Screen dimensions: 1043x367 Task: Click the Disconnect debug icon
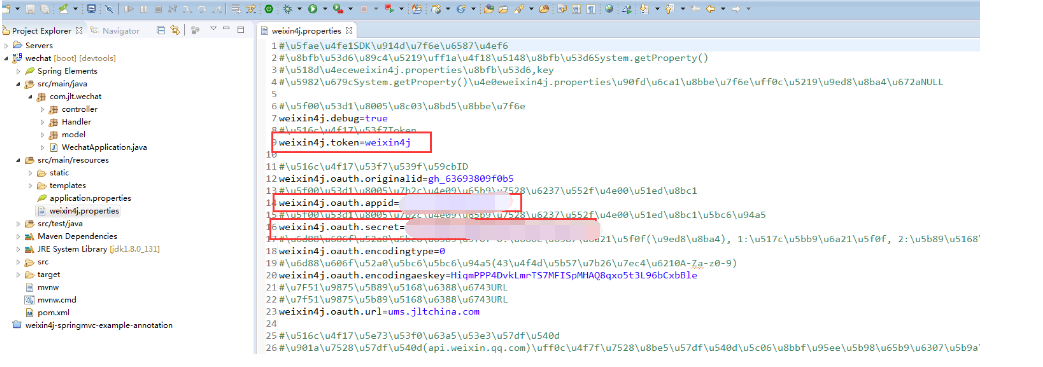point(172,9)
